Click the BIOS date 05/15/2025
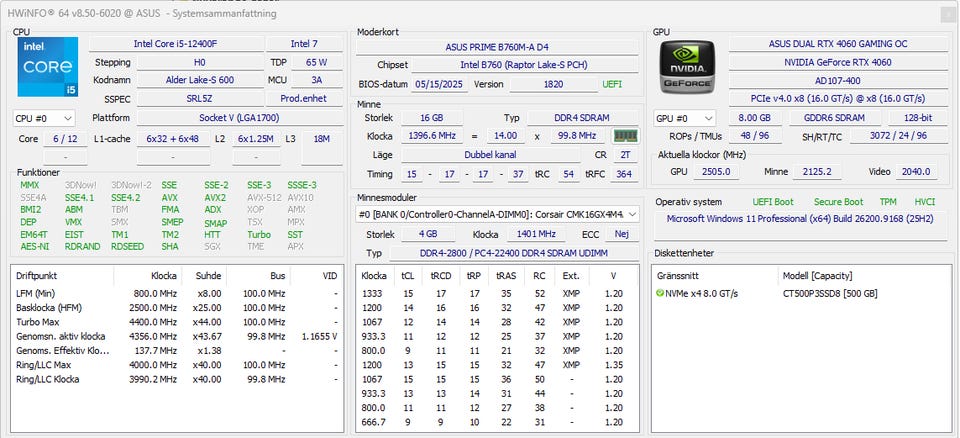This screenshot has width=960, height=438. pyautogui.click(x=439, y=85)
